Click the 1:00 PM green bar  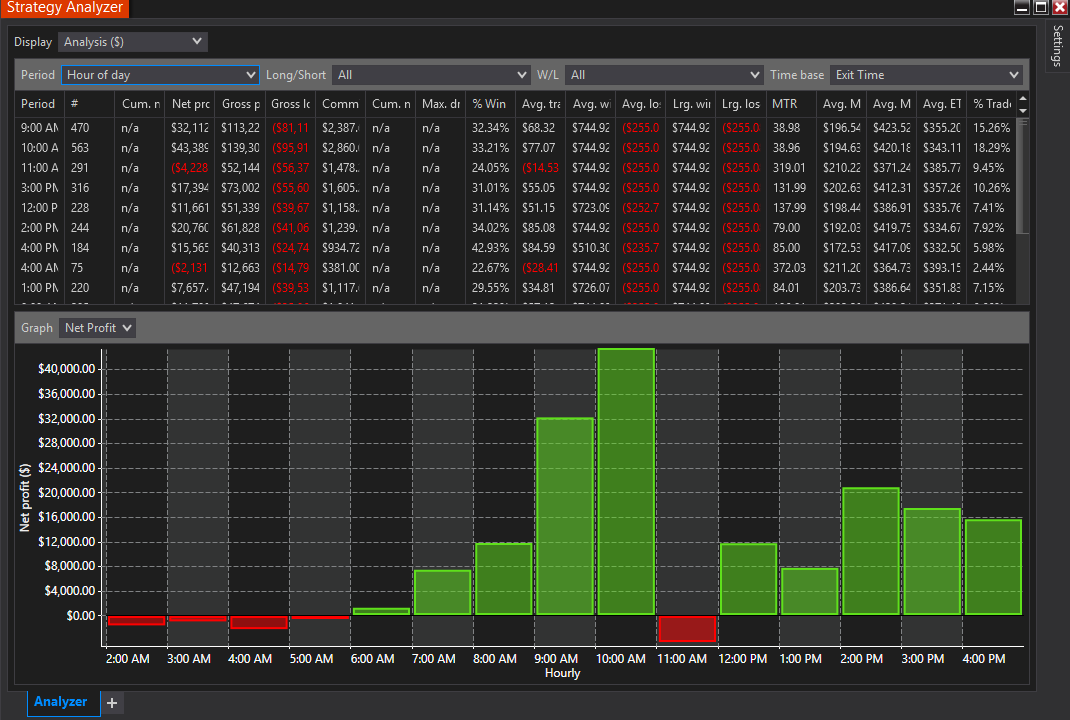(x=809, y=592)
